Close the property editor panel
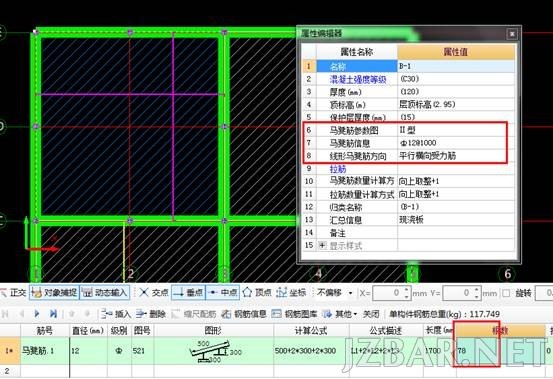Screen dimensions: 553x379 [x=512, y=34]
